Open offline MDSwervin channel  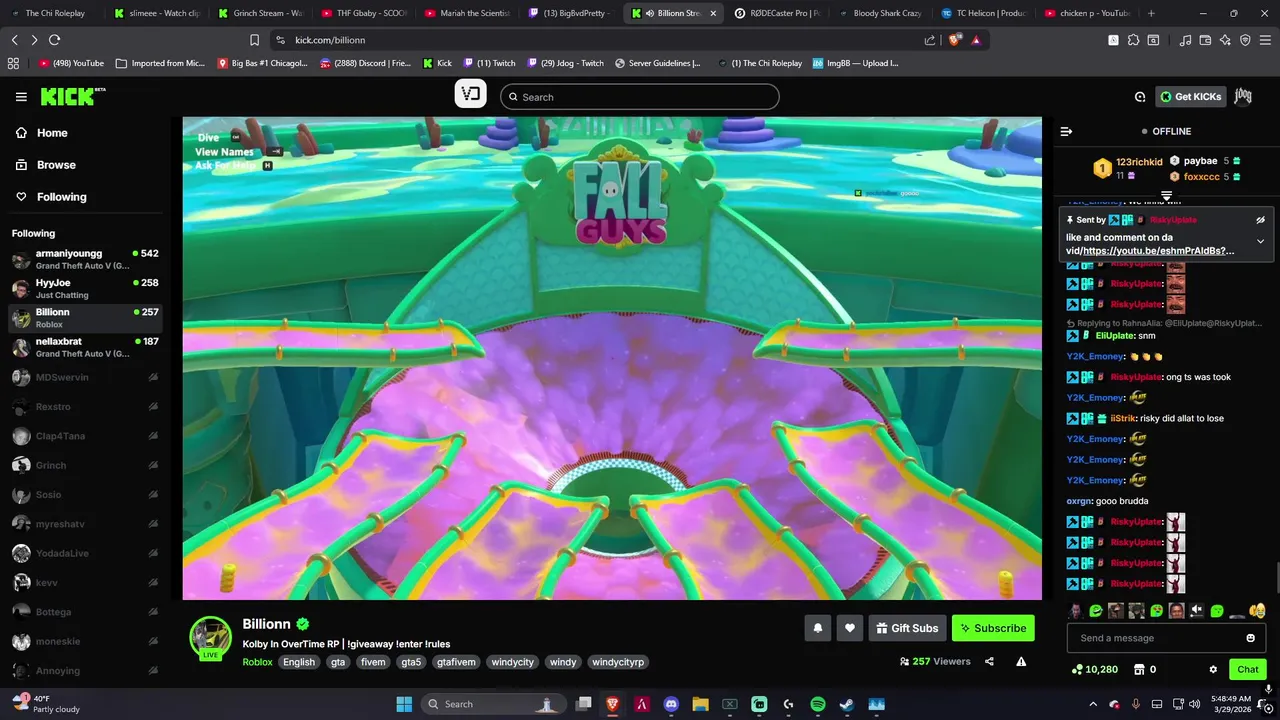(85, 378)
